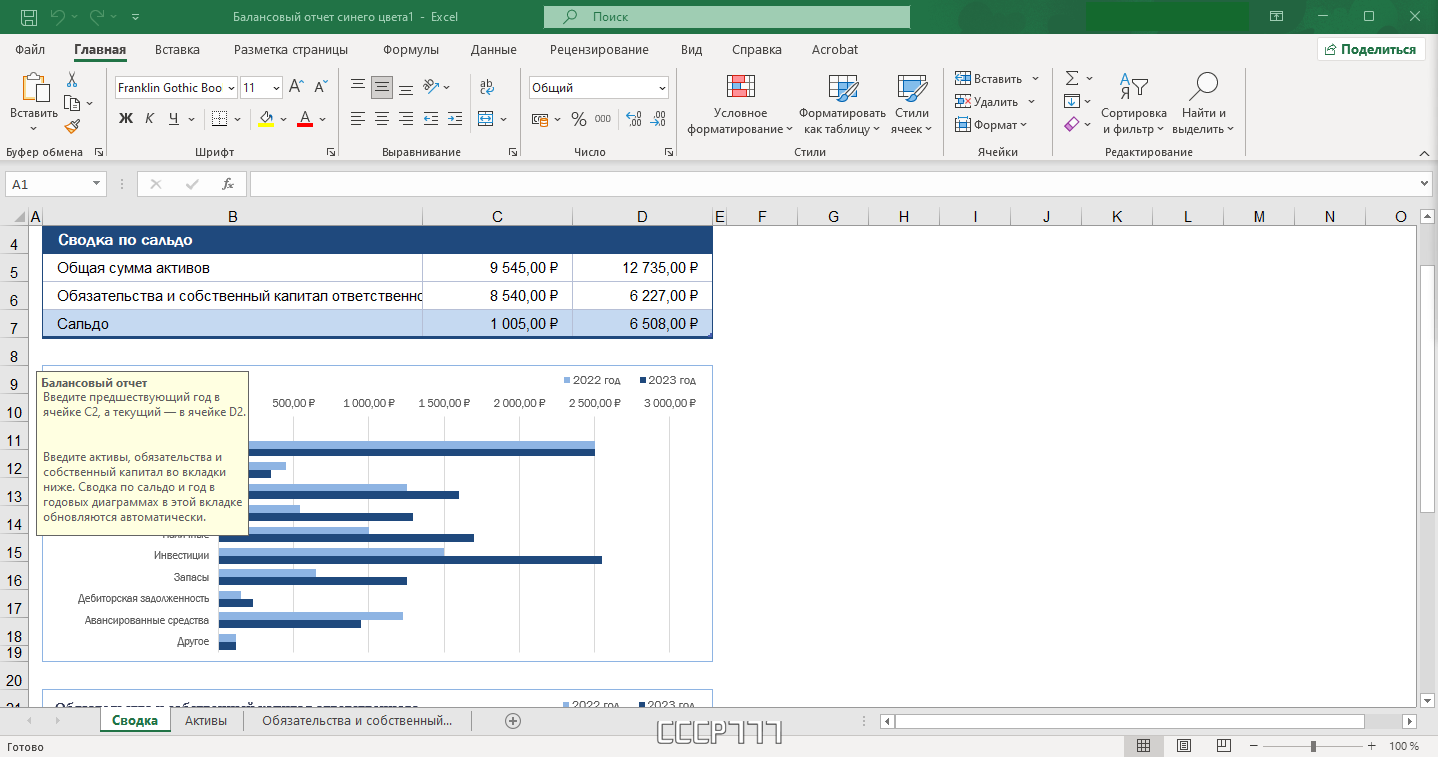The image size is (1438, 757).
Task: Open Find and Select (Найти и выделить) menu
Action: 1204,104
